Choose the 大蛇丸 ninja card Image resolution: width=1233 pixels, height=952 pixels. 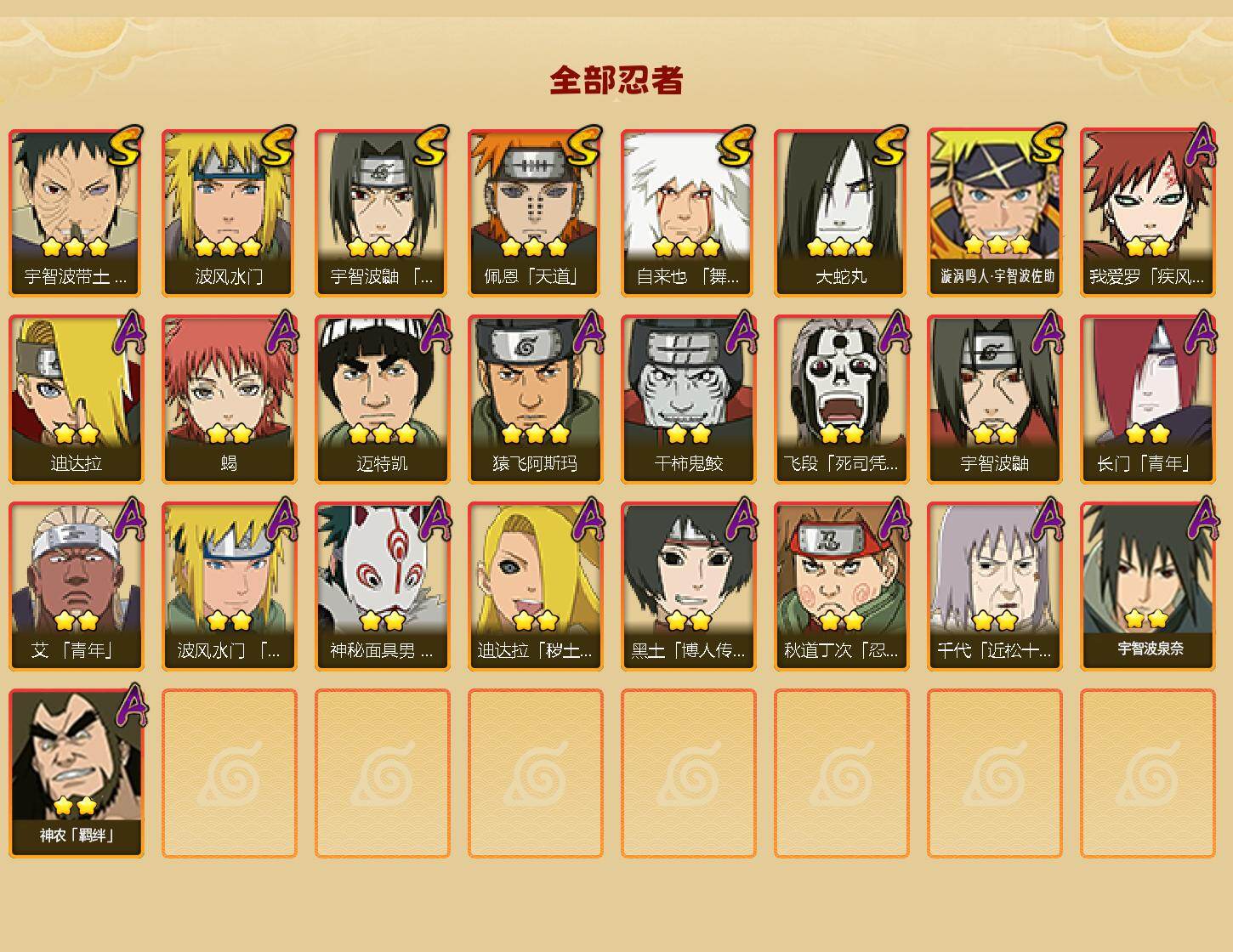(842, 212)
